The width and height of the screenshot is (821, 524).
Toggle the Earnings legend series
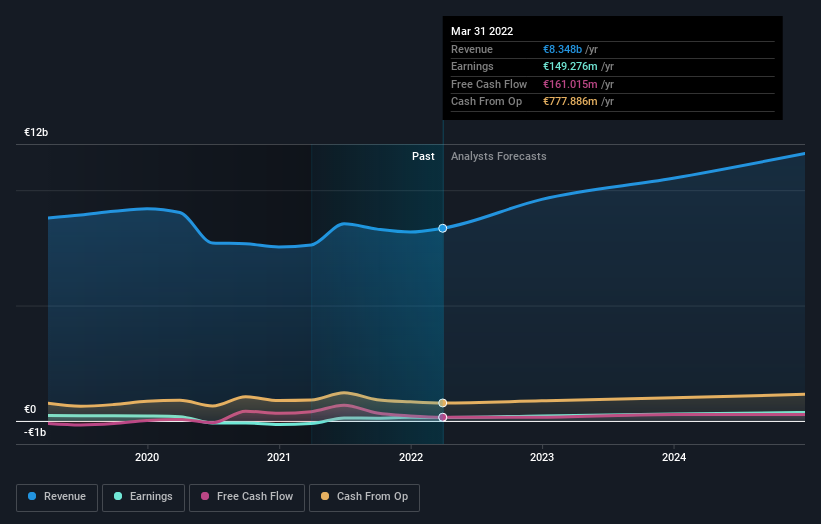[143, 497]
